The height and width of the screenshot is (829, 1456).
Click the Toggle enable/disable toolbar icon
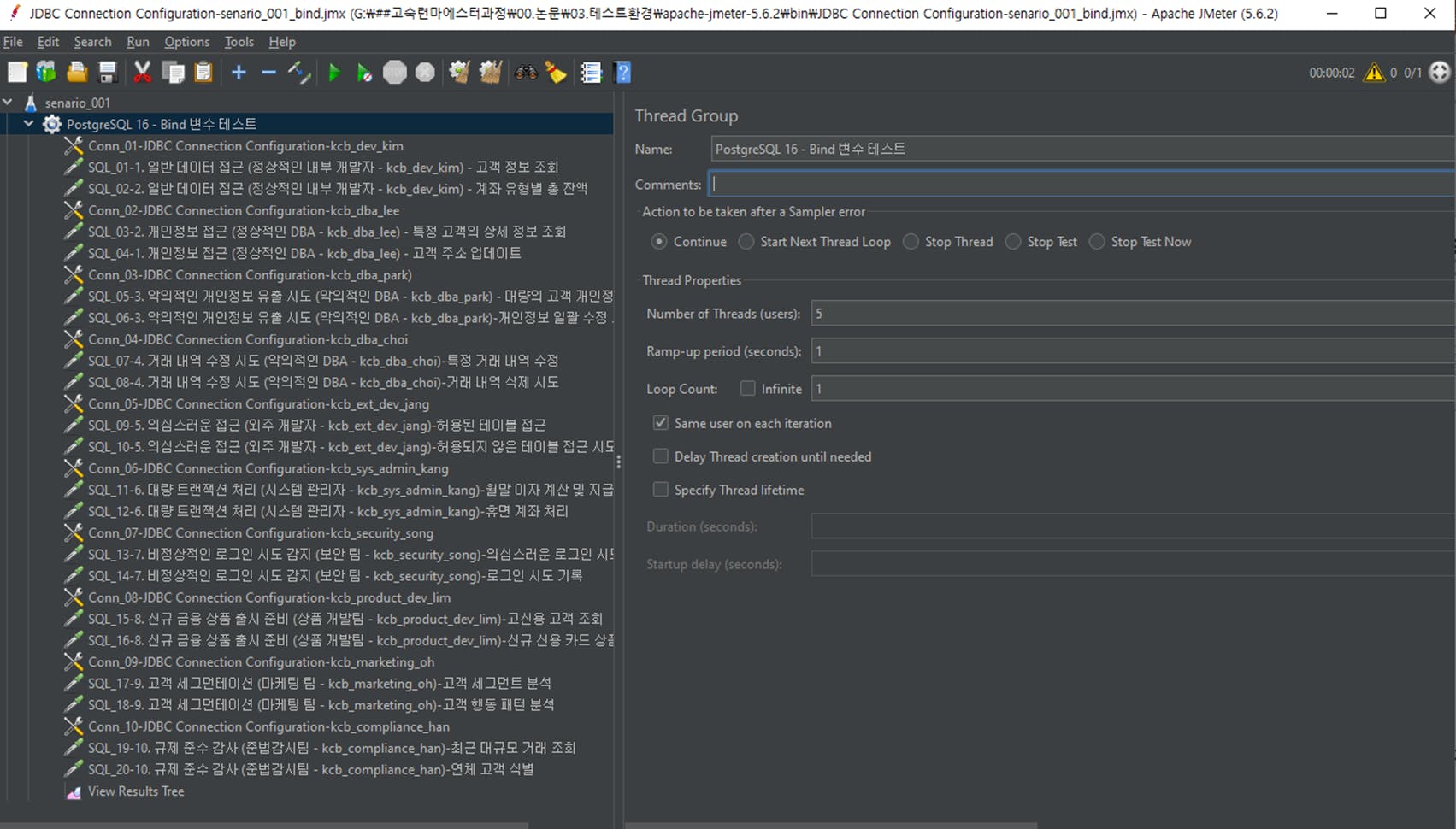pyautogui.click(x=298, y=73)
